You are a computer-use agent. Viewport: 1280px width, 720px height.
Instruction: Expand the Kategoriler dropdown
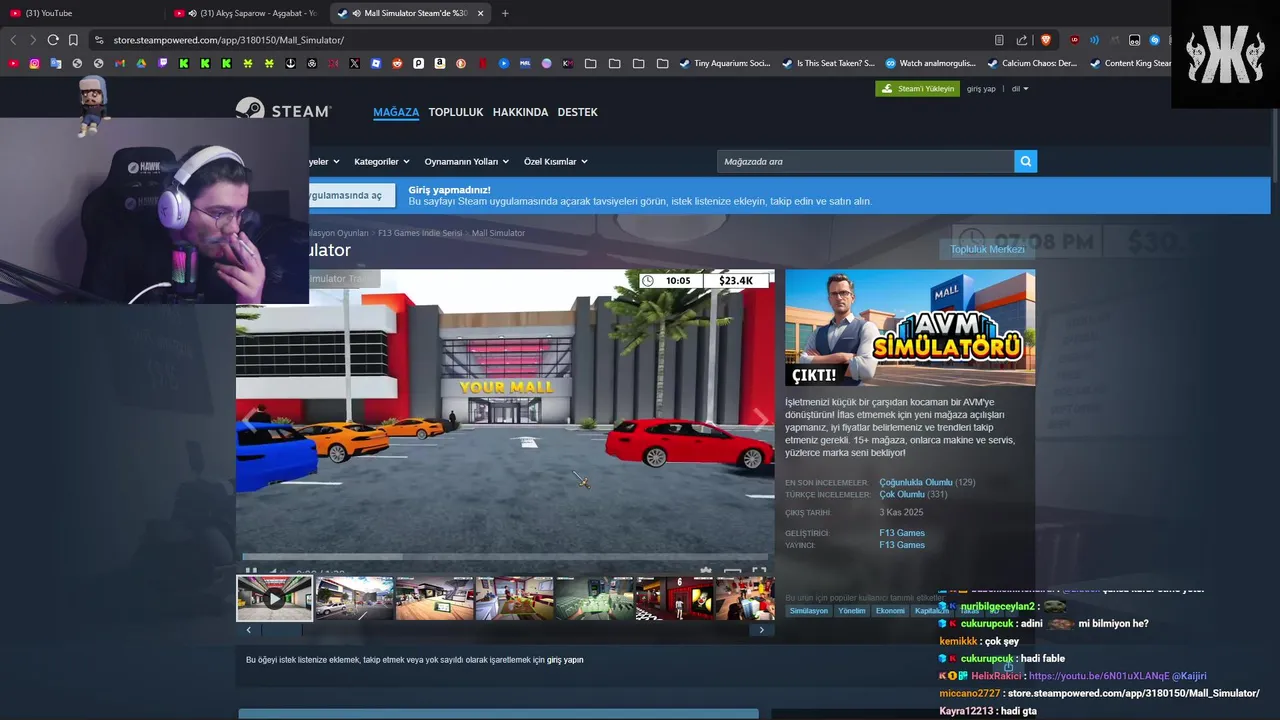(x=381, y=161)
